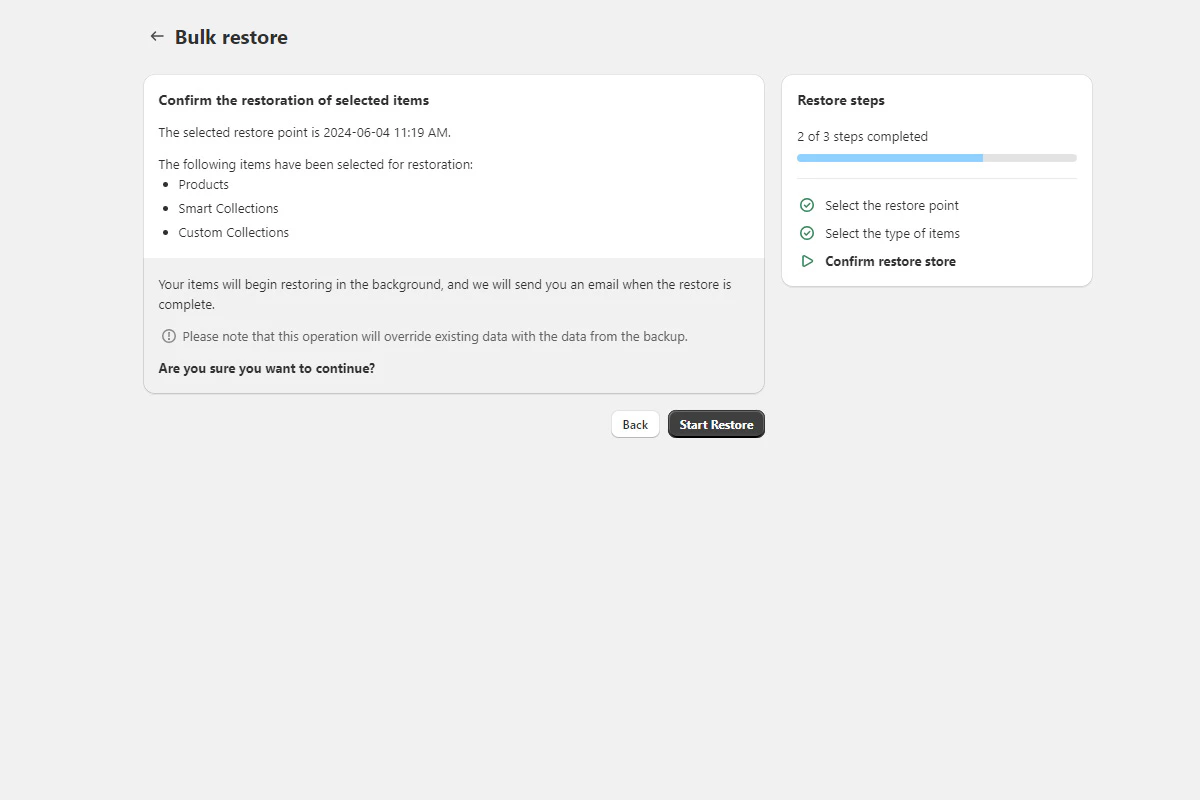Click the Restore steps panel header

[x=841, y=100]
